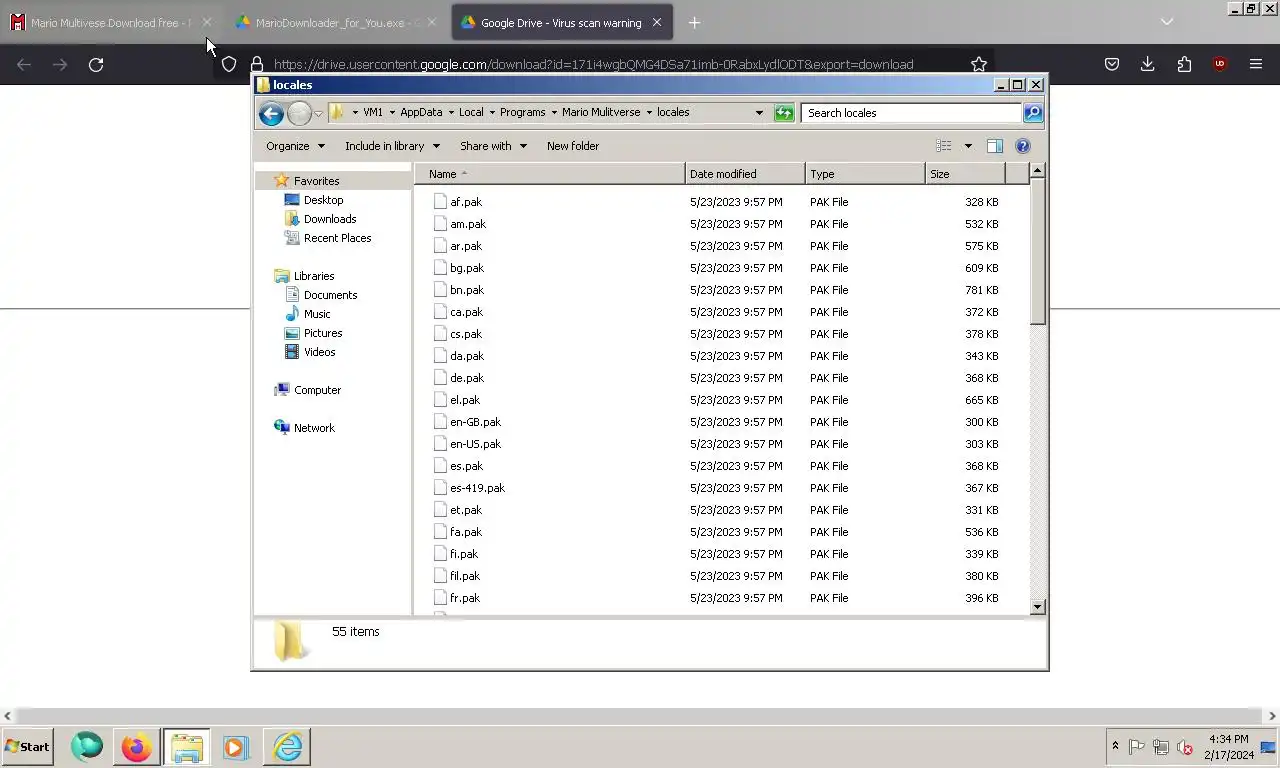Open the Include in library dropdown
1280x768 pixels.
(392, 146)
